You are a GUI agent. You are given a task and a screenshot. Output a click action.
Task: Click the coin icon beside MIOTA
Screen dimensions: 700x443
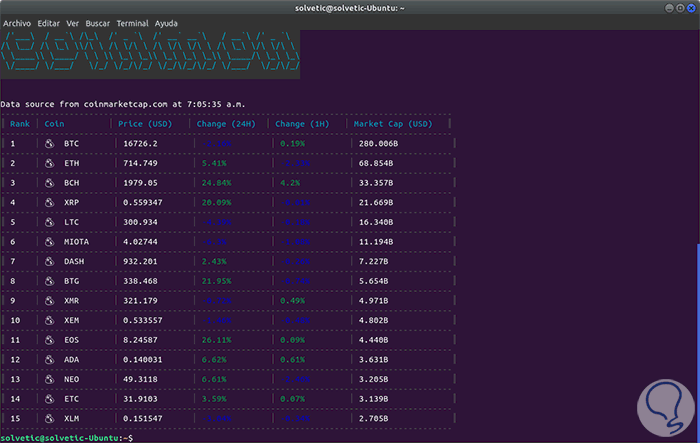point(49,242)
